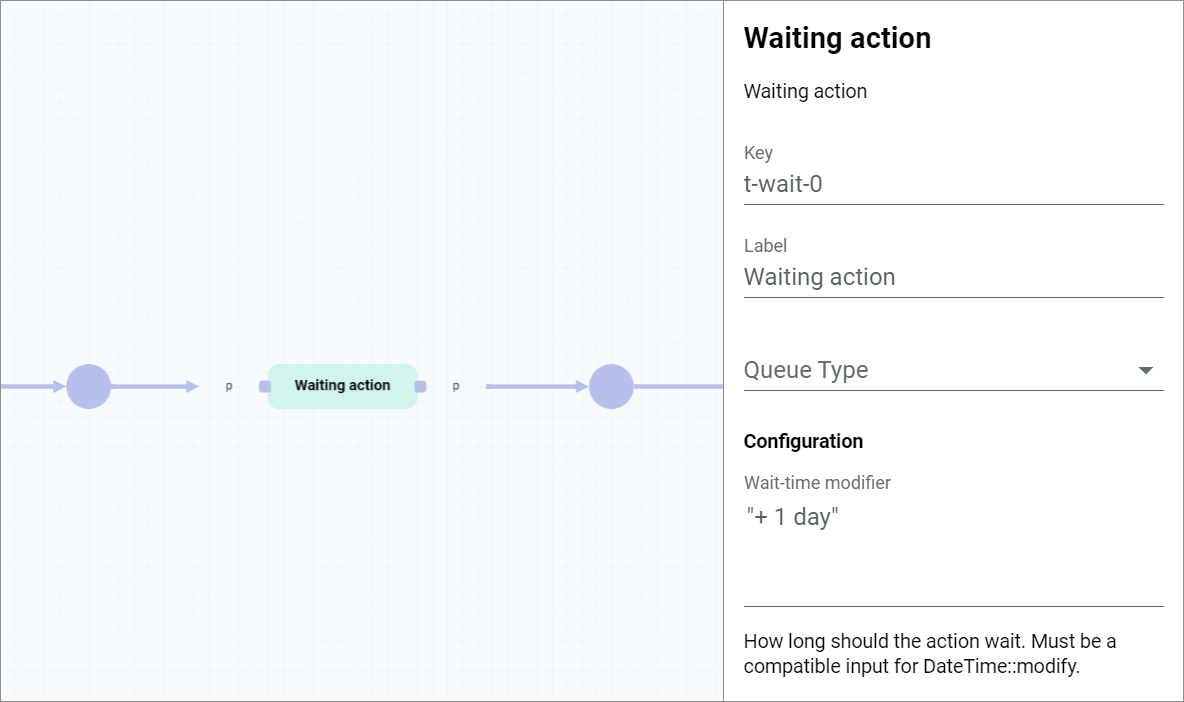This screenshot has height=702, width=1184.
Task: Click the 'p' label right of Waiting action
Action: 455,386
